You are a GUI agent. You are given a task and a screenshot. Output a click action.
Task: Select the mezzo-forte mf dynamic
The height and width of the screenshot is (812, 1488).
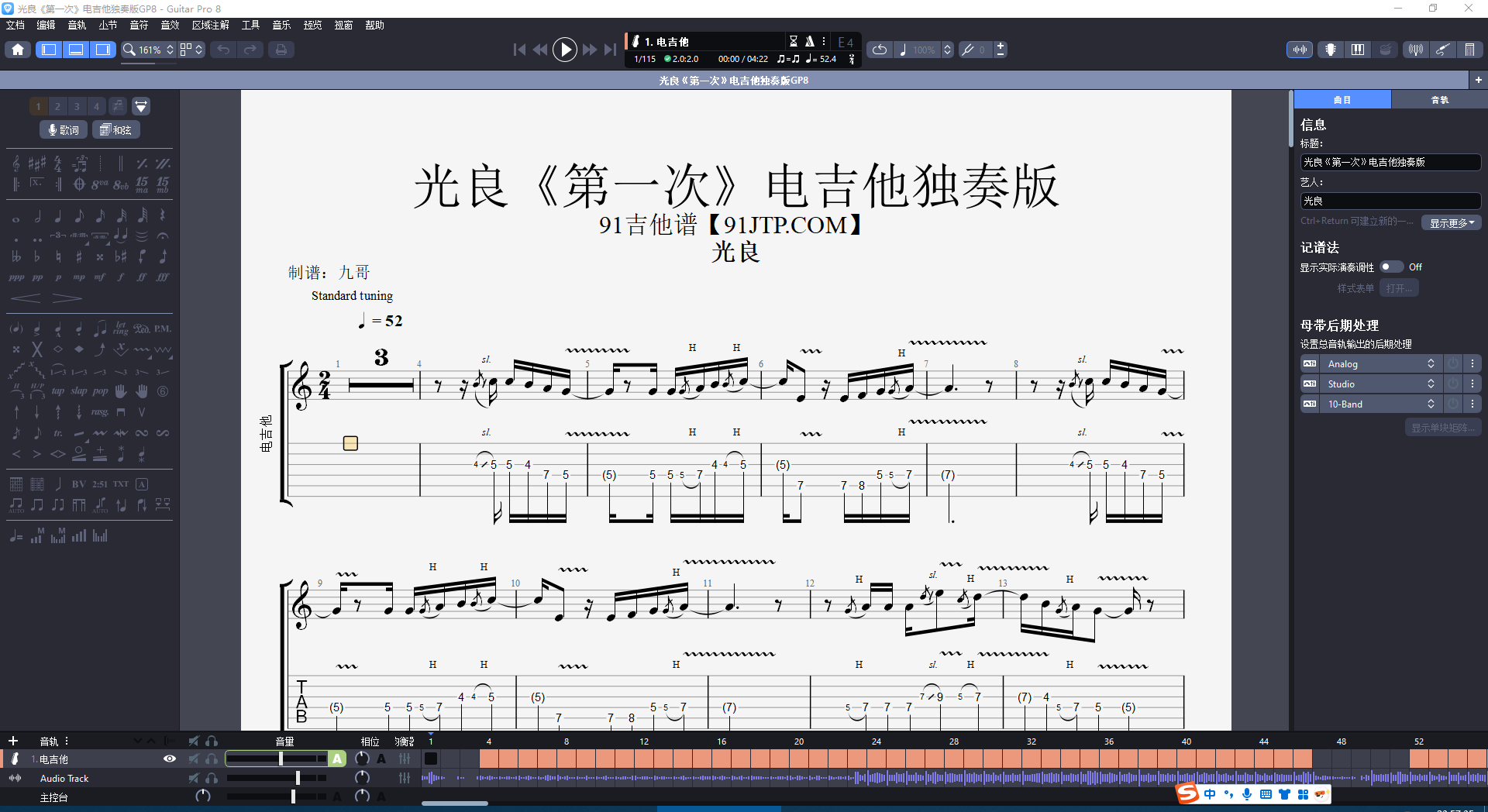100,277
